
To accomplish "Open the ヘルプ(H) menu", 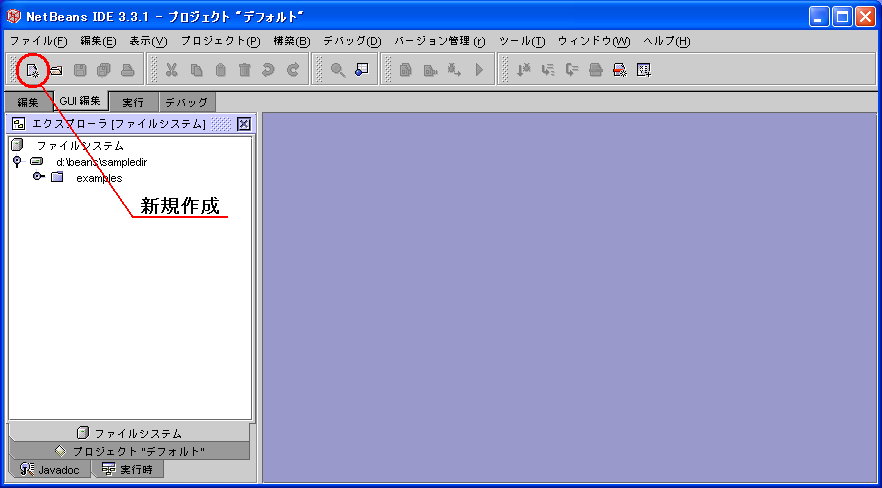I will 667,42.
